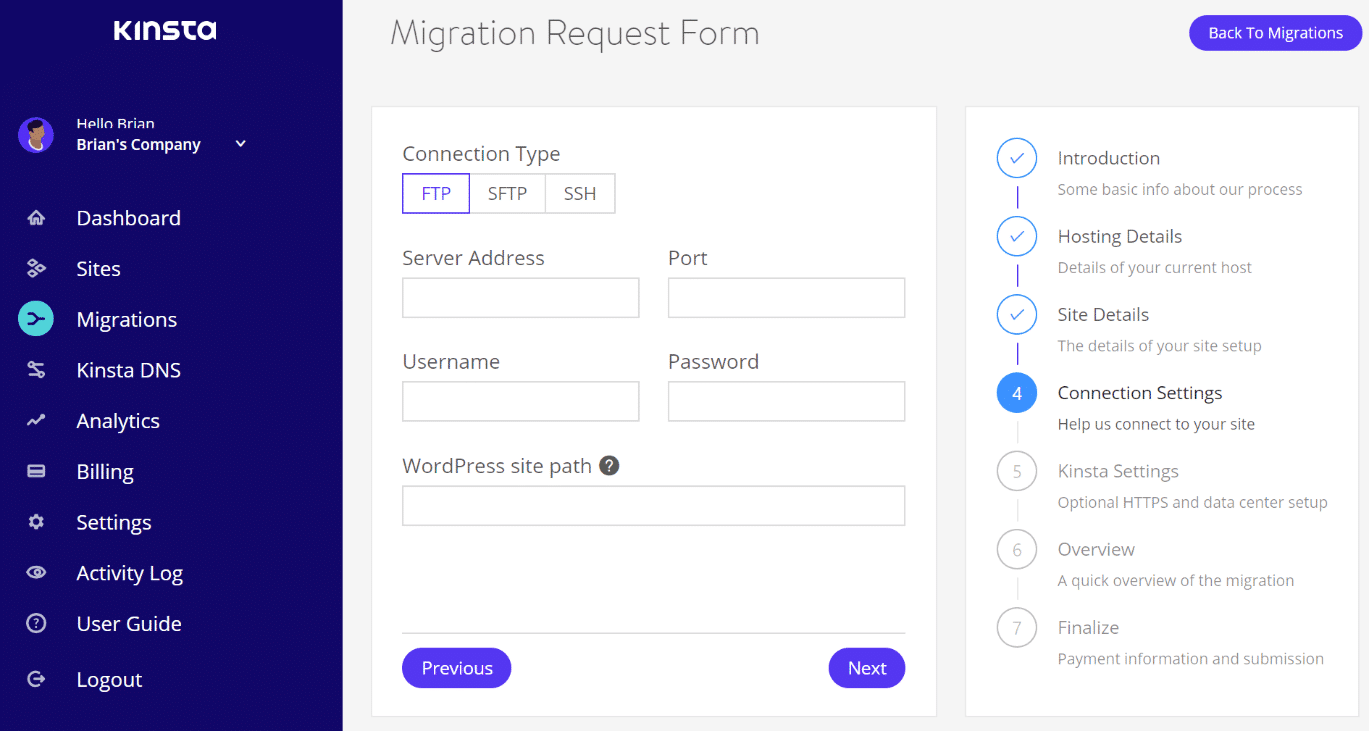This screenshot has height=731, width=1369.
Task: Click the Settings gear icon
Action: pos(36,522)
